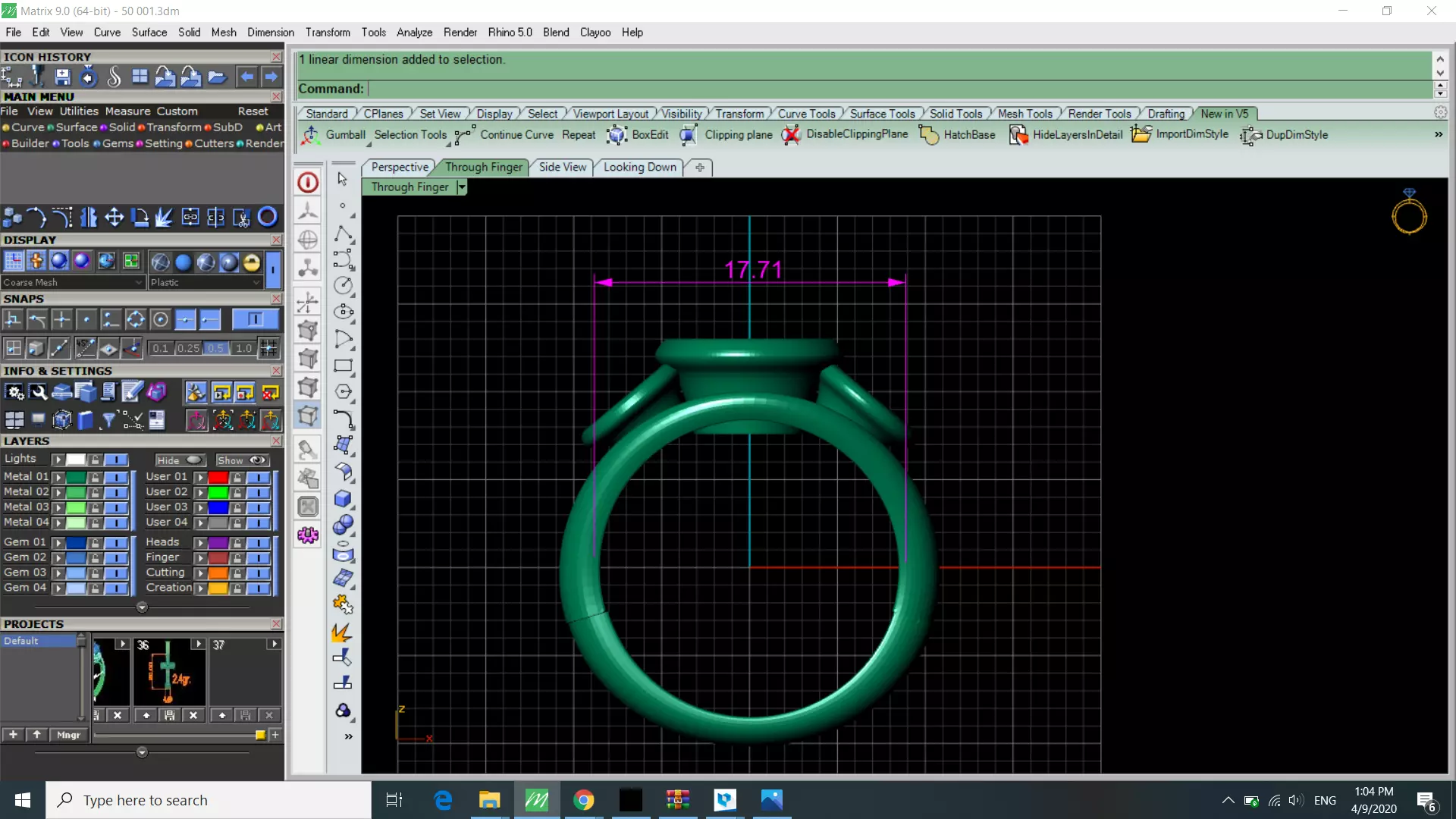Toggle lock on Gem 01 layer
This screenshot has width=1456, height=819.
(95, 543)
